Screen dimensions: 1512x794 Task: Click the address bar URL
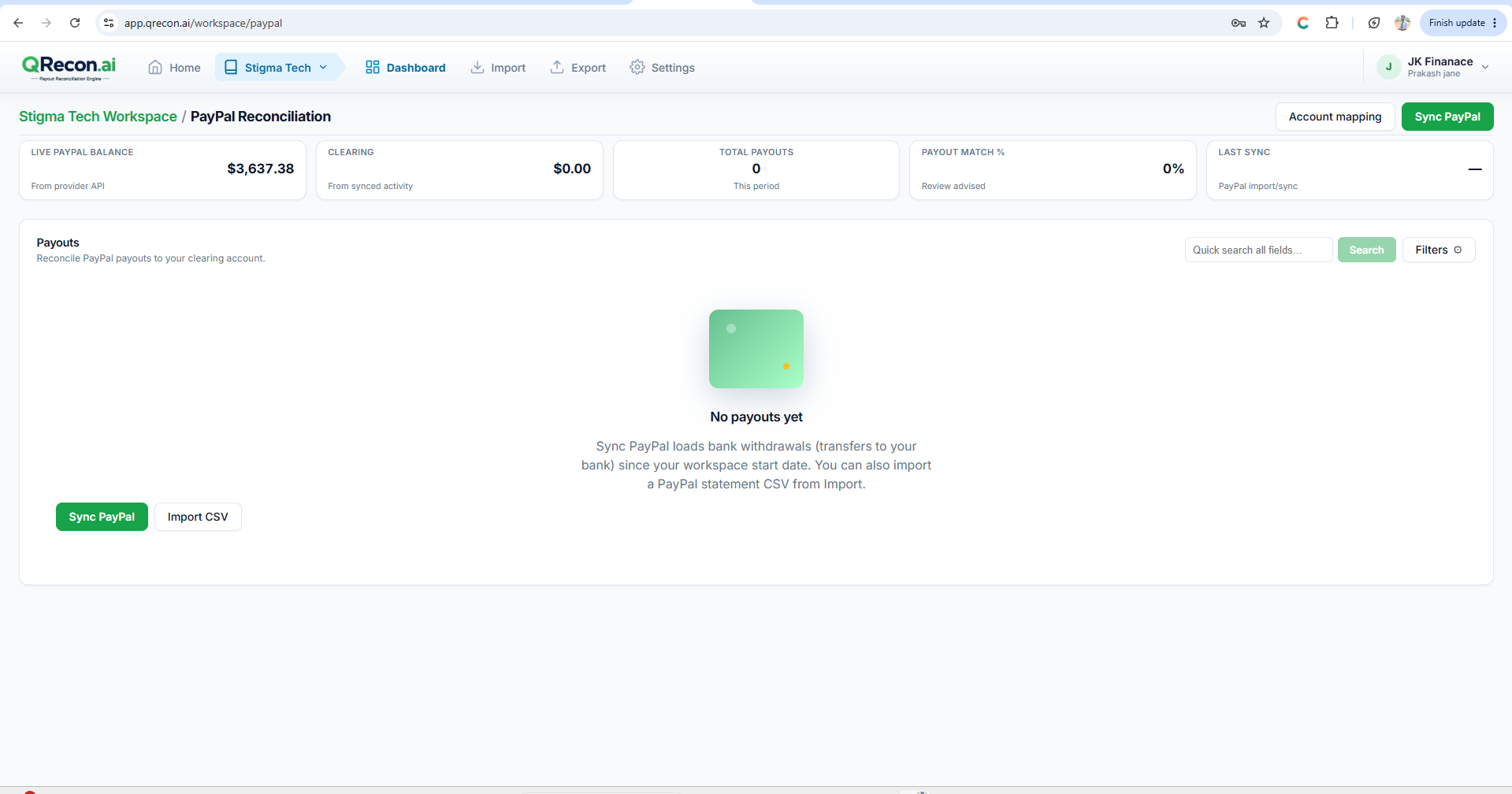coord(203,23)
